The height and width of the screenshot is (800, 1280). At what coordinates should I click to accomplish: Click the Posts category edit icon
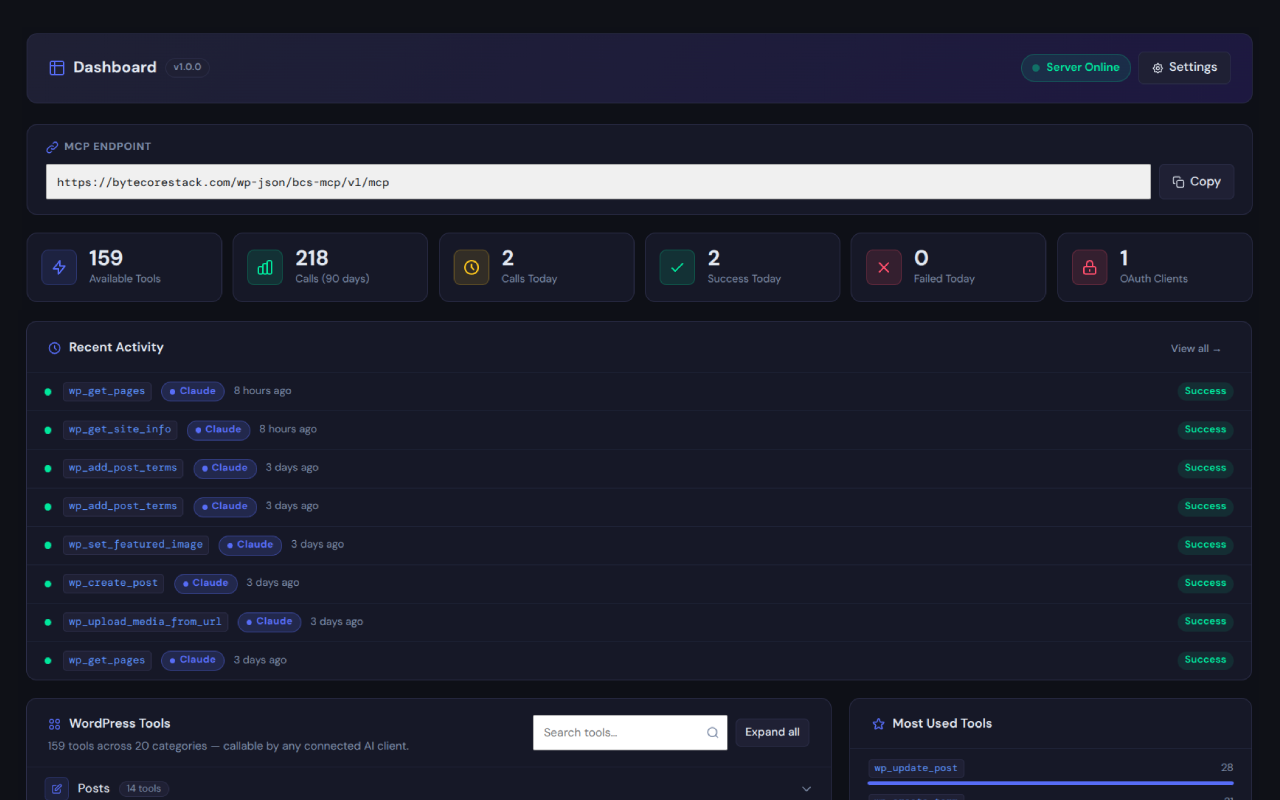click(x=57, y=788)
